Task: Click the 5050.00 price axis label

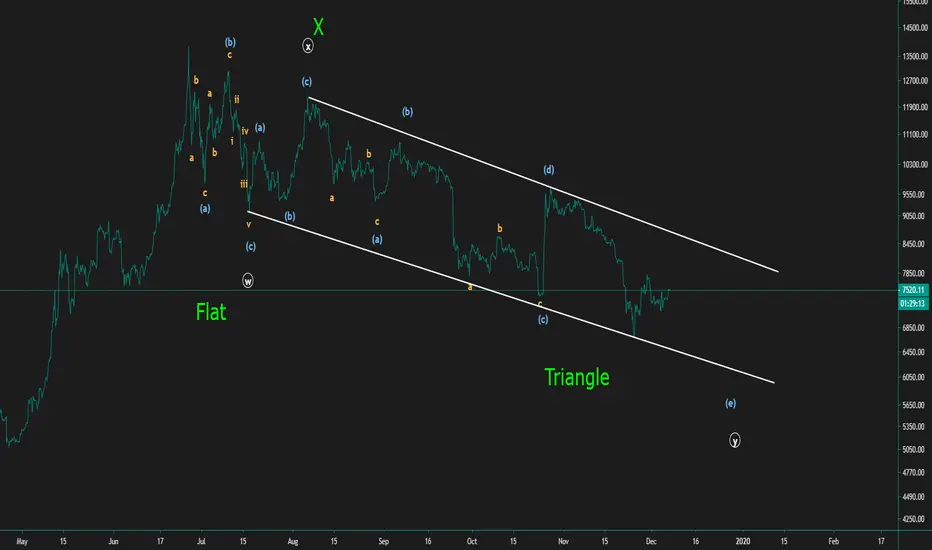Action: pyautogui.click(x=915, y=450)
